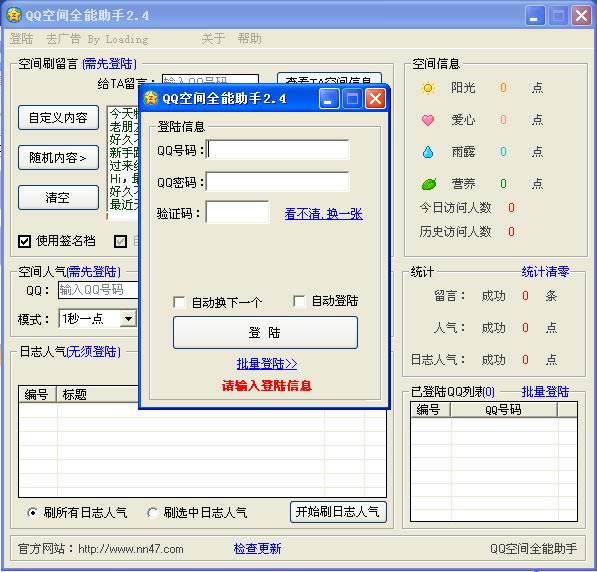Click the QQ号码 column header in logged list
597x572 pixels.
coord(503,410)
